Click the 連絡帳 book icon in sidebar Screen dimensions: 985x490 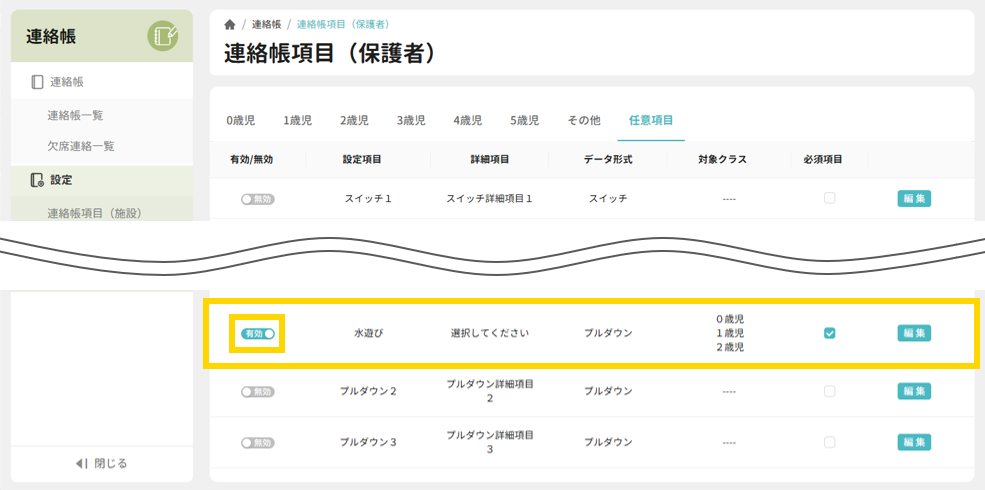click(x=37, y=82)
